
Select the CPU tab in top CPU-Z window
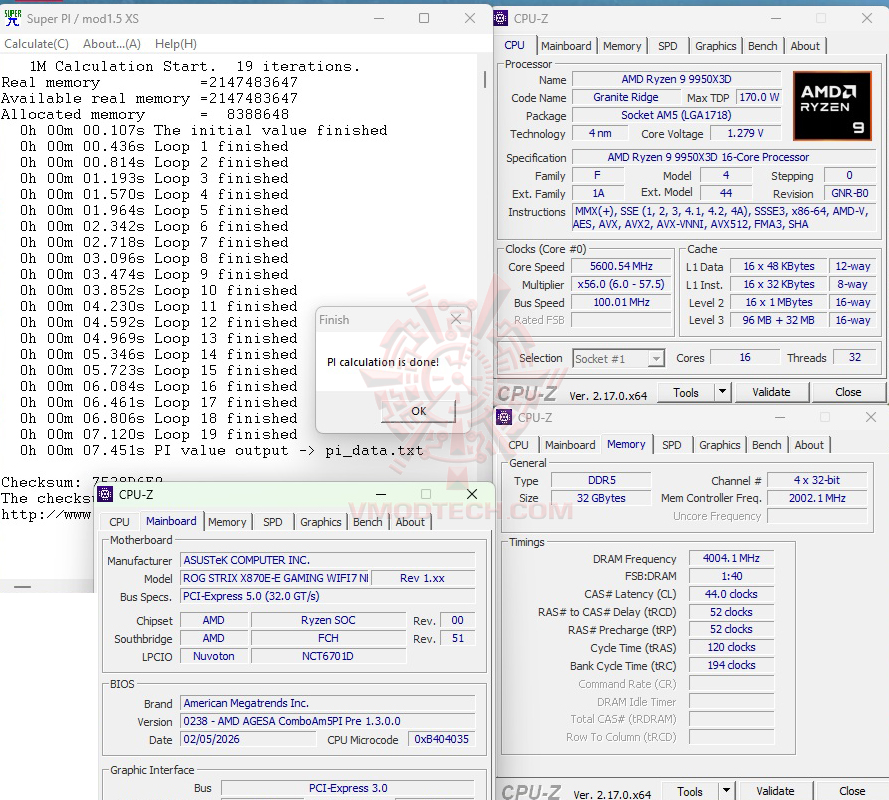515,45
